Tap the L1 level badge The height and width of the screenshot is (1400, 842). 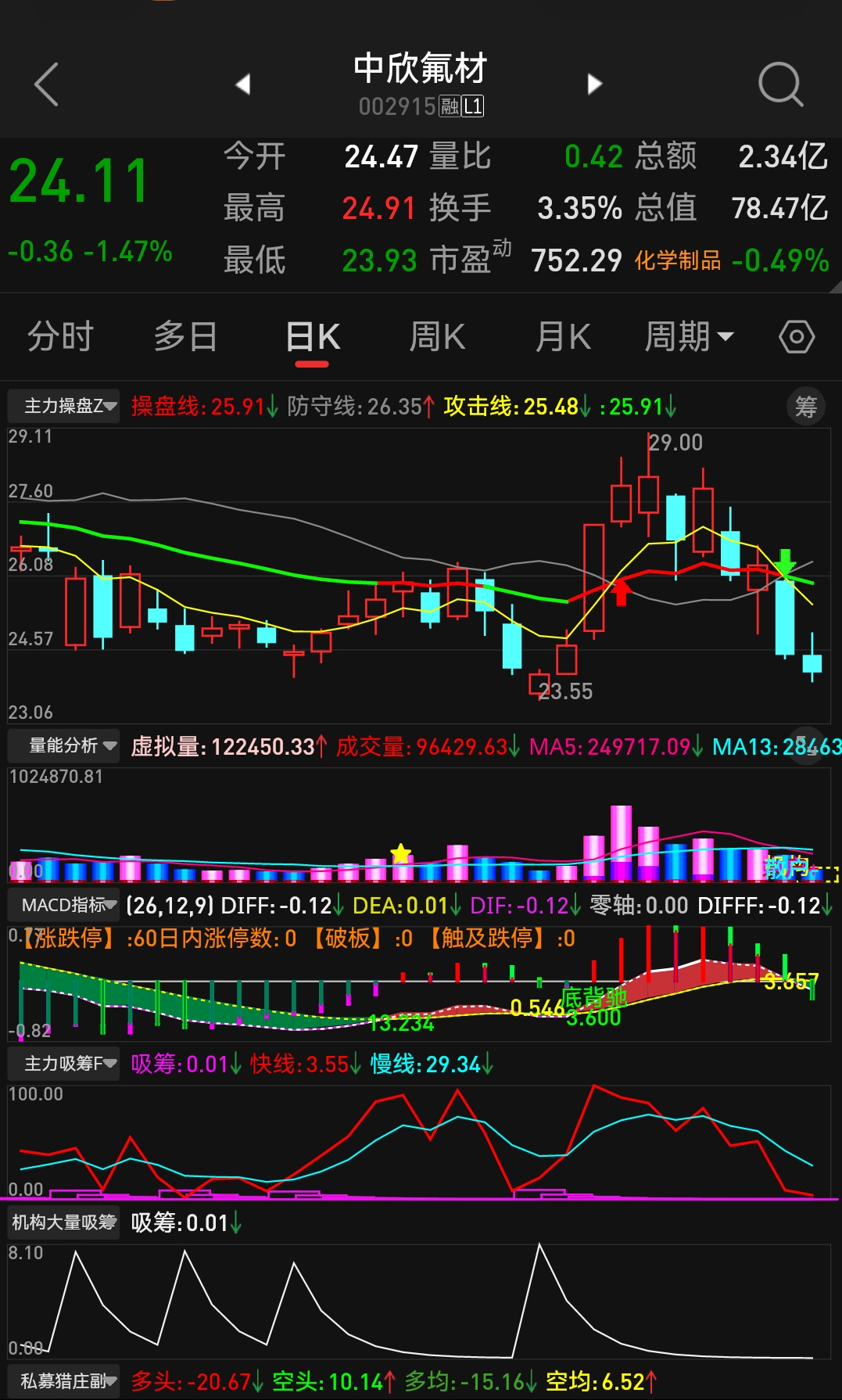pos(473,106)
